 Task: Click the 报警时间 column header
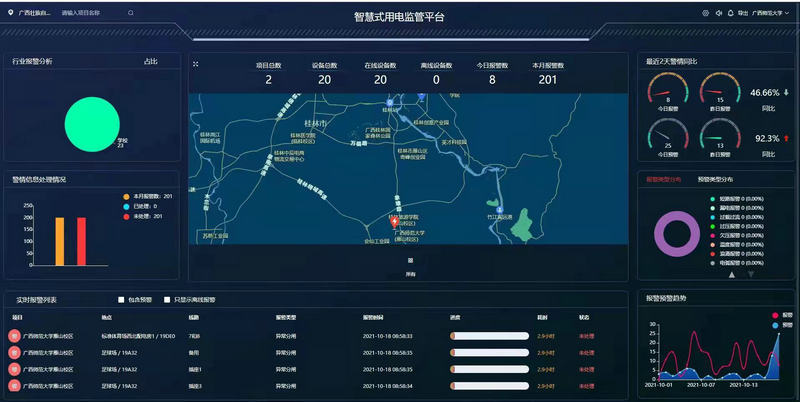point(372,317)
